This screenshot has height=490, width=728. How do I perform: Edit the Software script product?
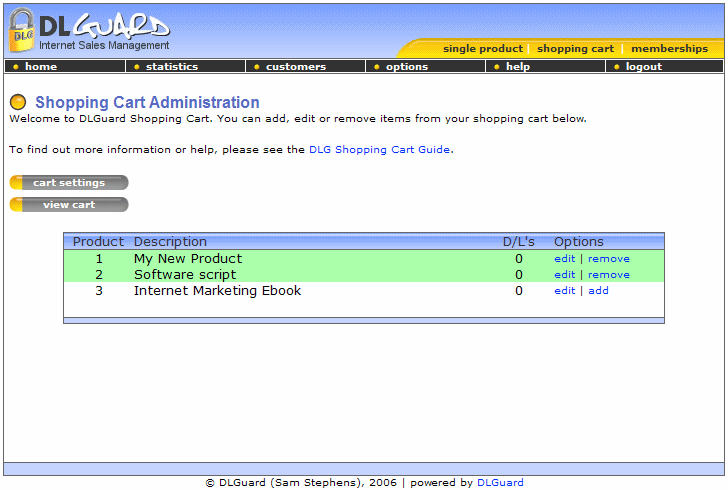coord(564,275)
